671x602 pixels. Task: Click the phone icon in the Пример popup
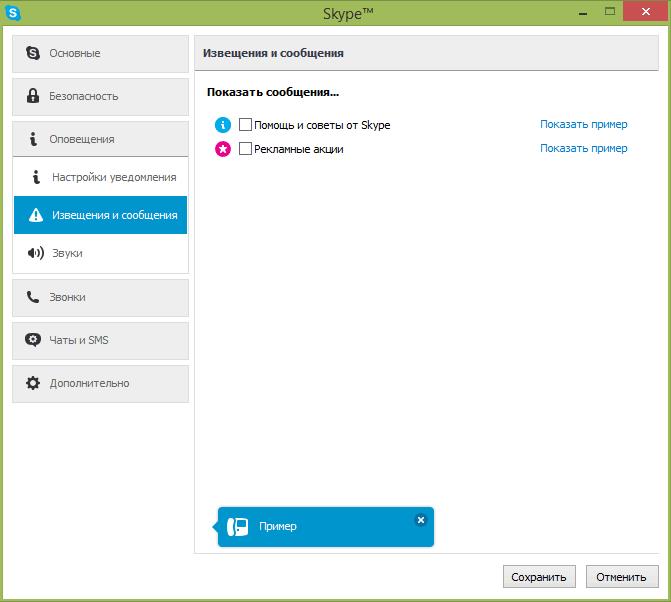237,527
